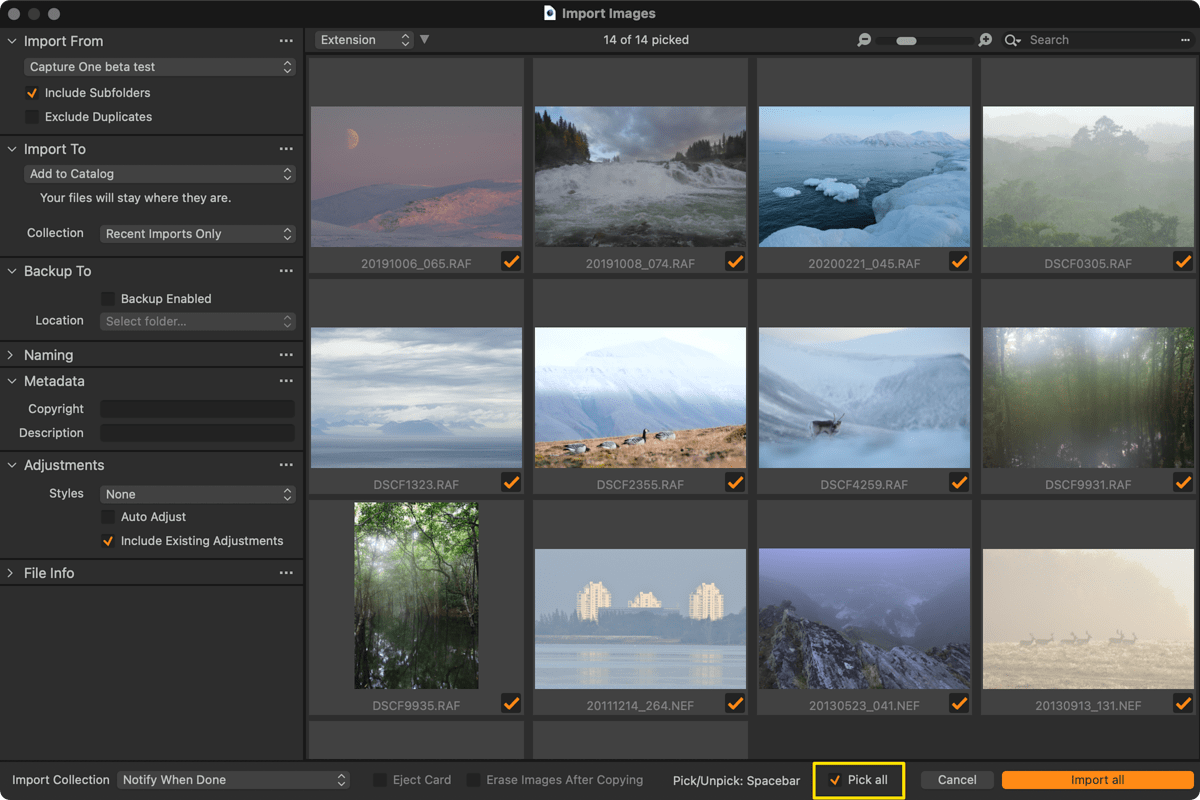Unpick image 20130523_041.NEF checkbox
Viewport: 1200px width, 800px height.
pyautogui.click(x=959, y=703)
